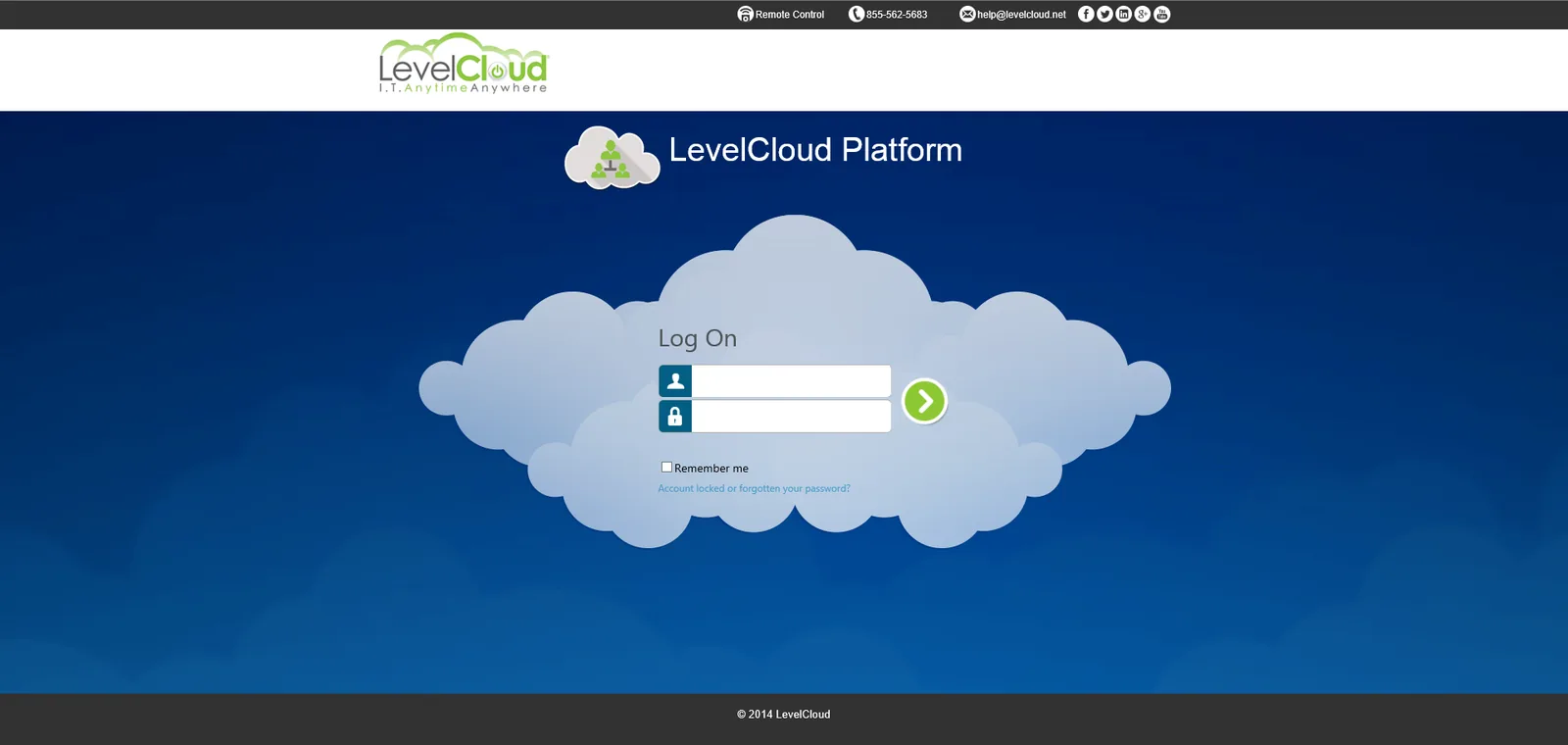Open the Twitter social icon
Viewport: 1568px width, 745px height.
(1104, 14)
